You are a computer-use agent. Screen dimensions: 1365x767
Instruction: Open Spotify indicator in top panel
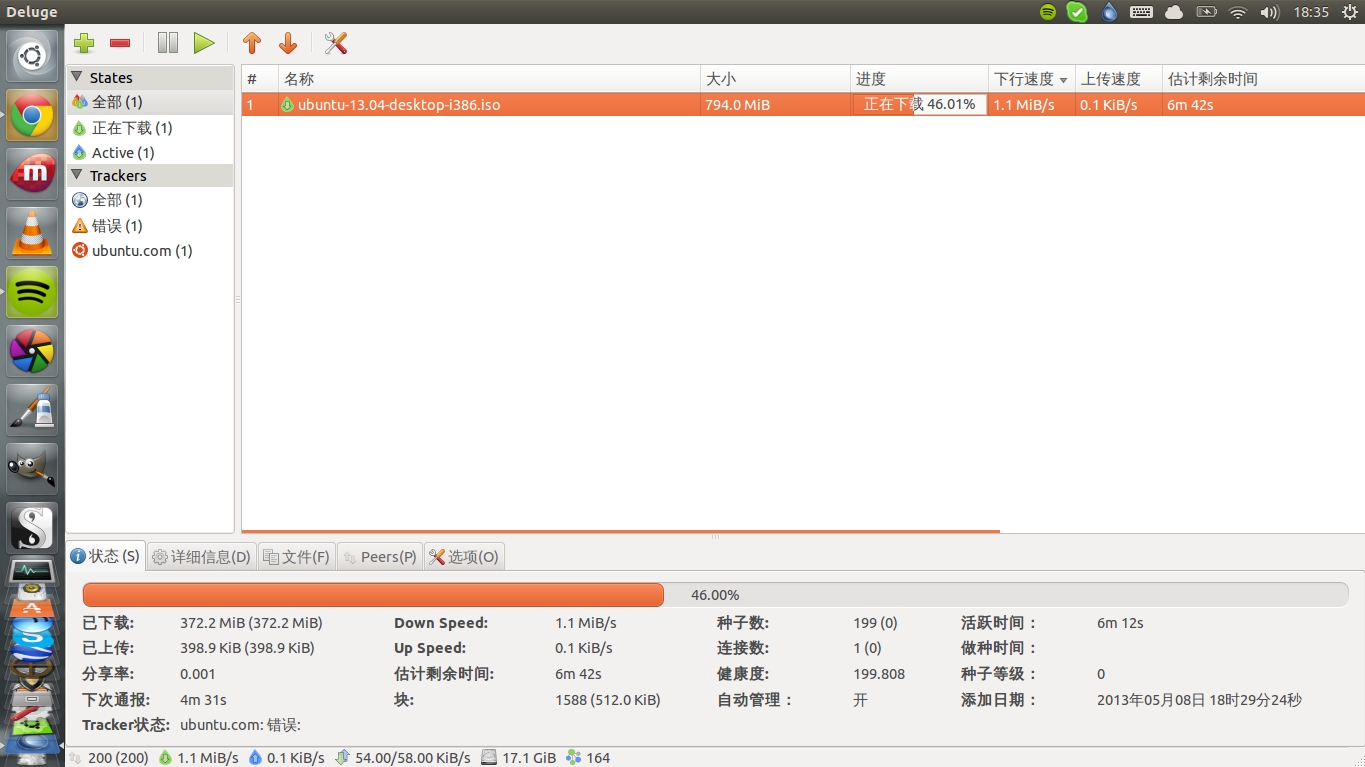(1048, 12)
